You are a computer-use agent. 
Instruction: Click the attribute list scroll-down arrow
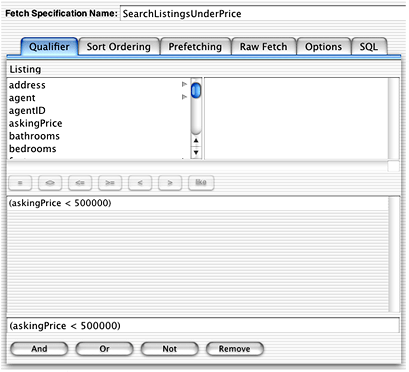click(196, 152)
